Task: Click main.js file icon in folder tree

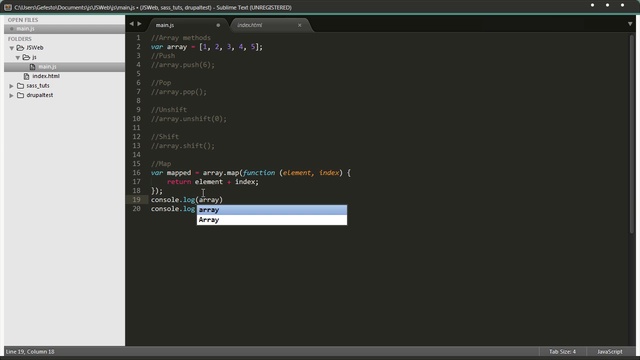Action: coord(32,67)
